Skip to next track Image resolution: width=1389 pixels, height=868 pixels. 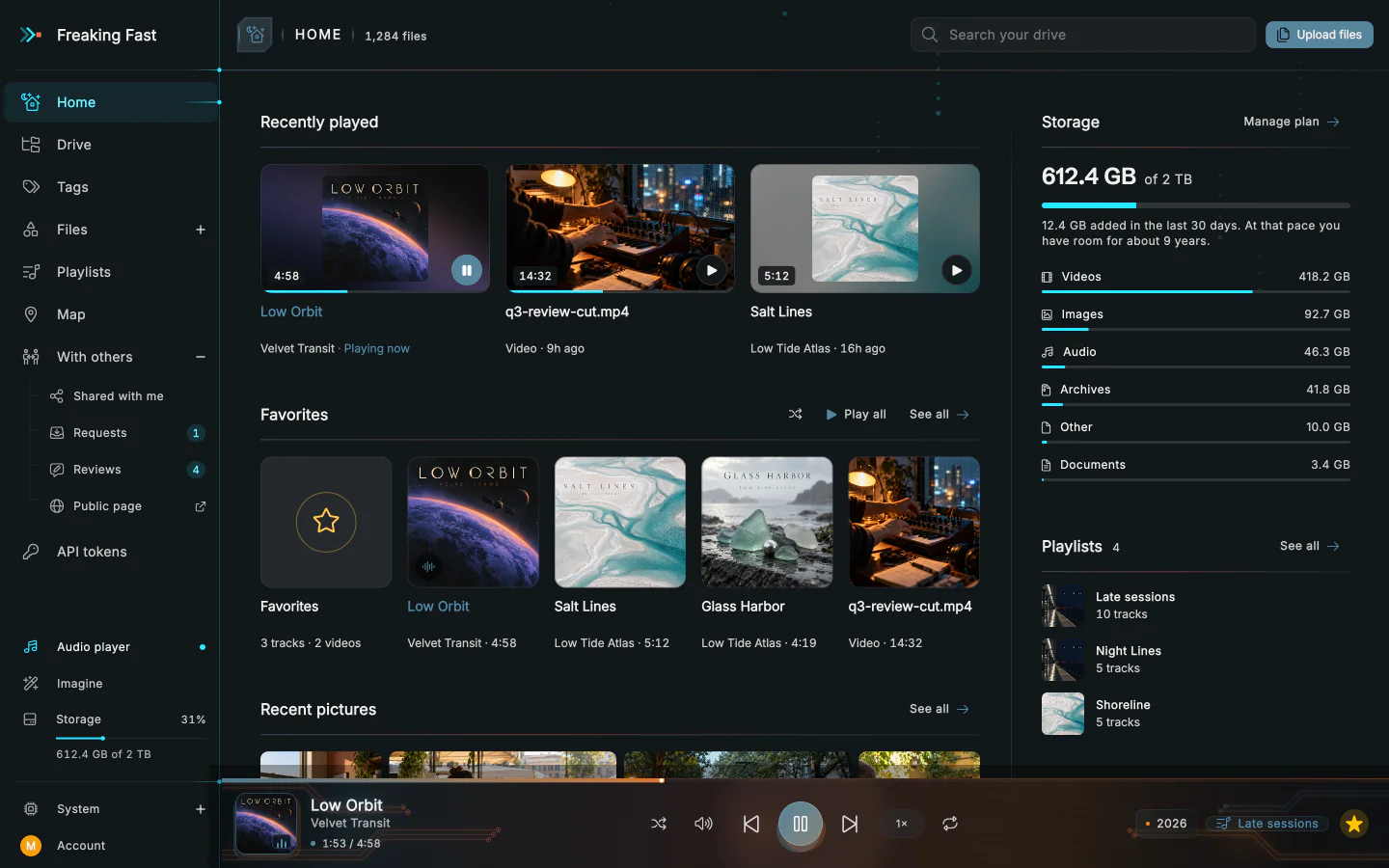coord(850,824)
